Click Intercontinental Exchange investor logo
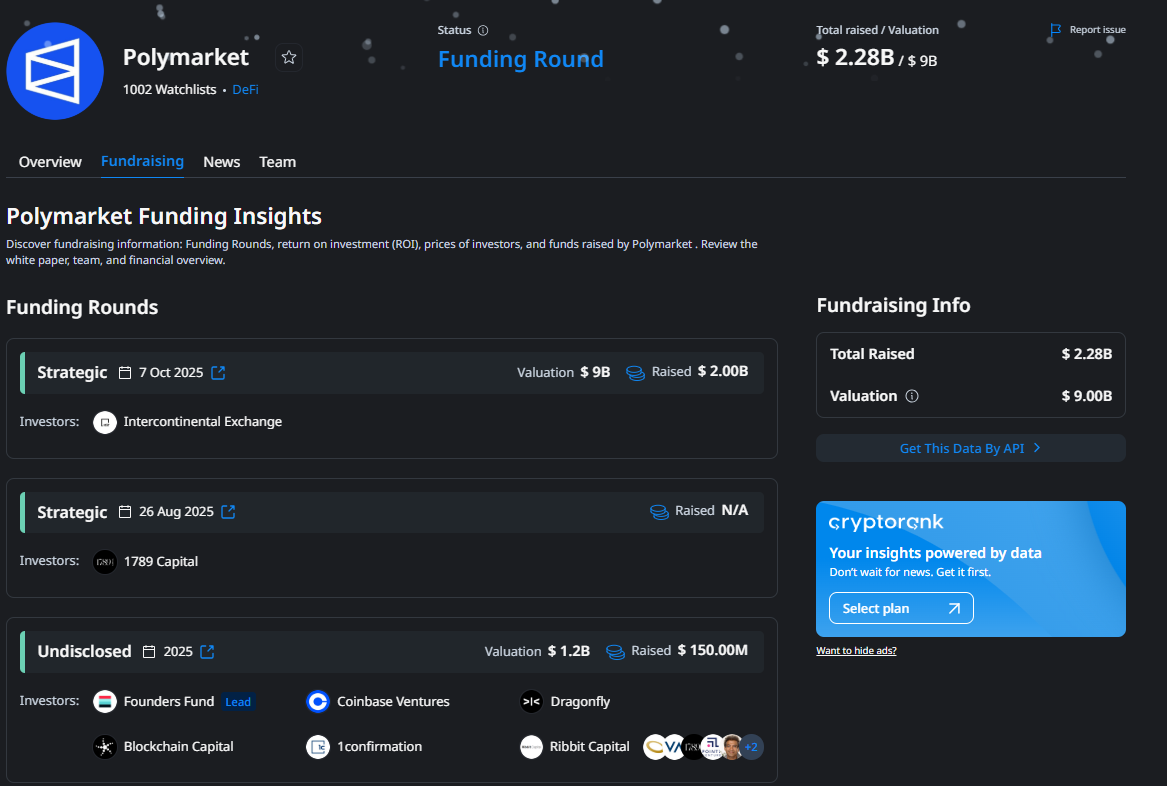Viewport: 1167px width, 786px height. pyautogui.click(x=105, y=422)
